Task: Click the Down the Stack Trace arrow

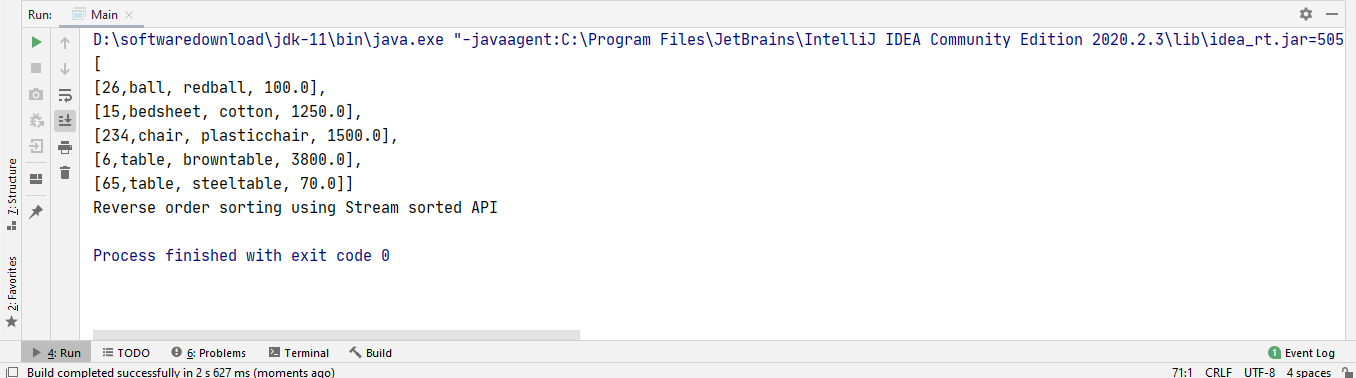Action: coord(65,68)
